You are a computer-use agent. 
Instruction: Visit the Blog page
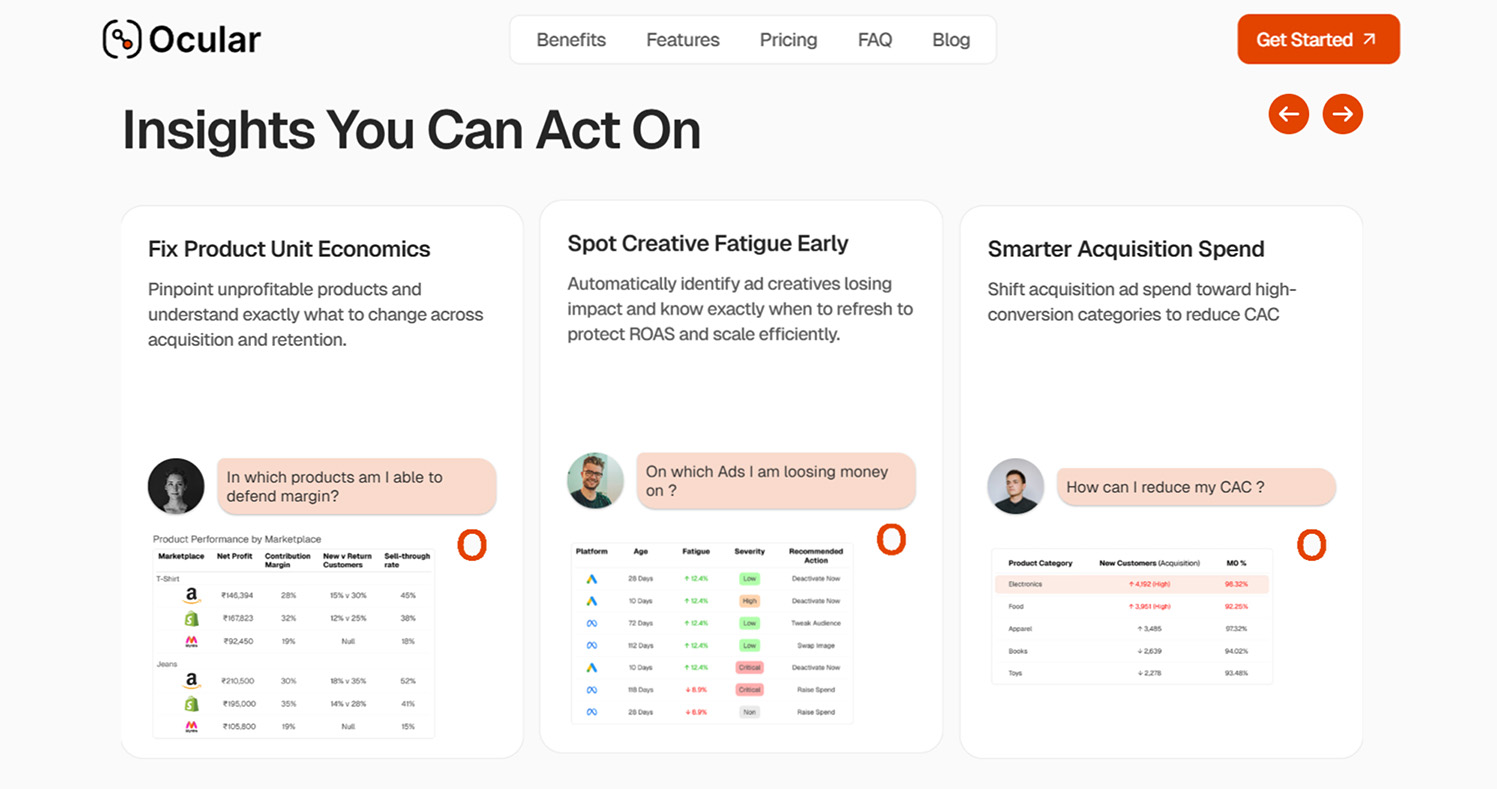[951, 40]
